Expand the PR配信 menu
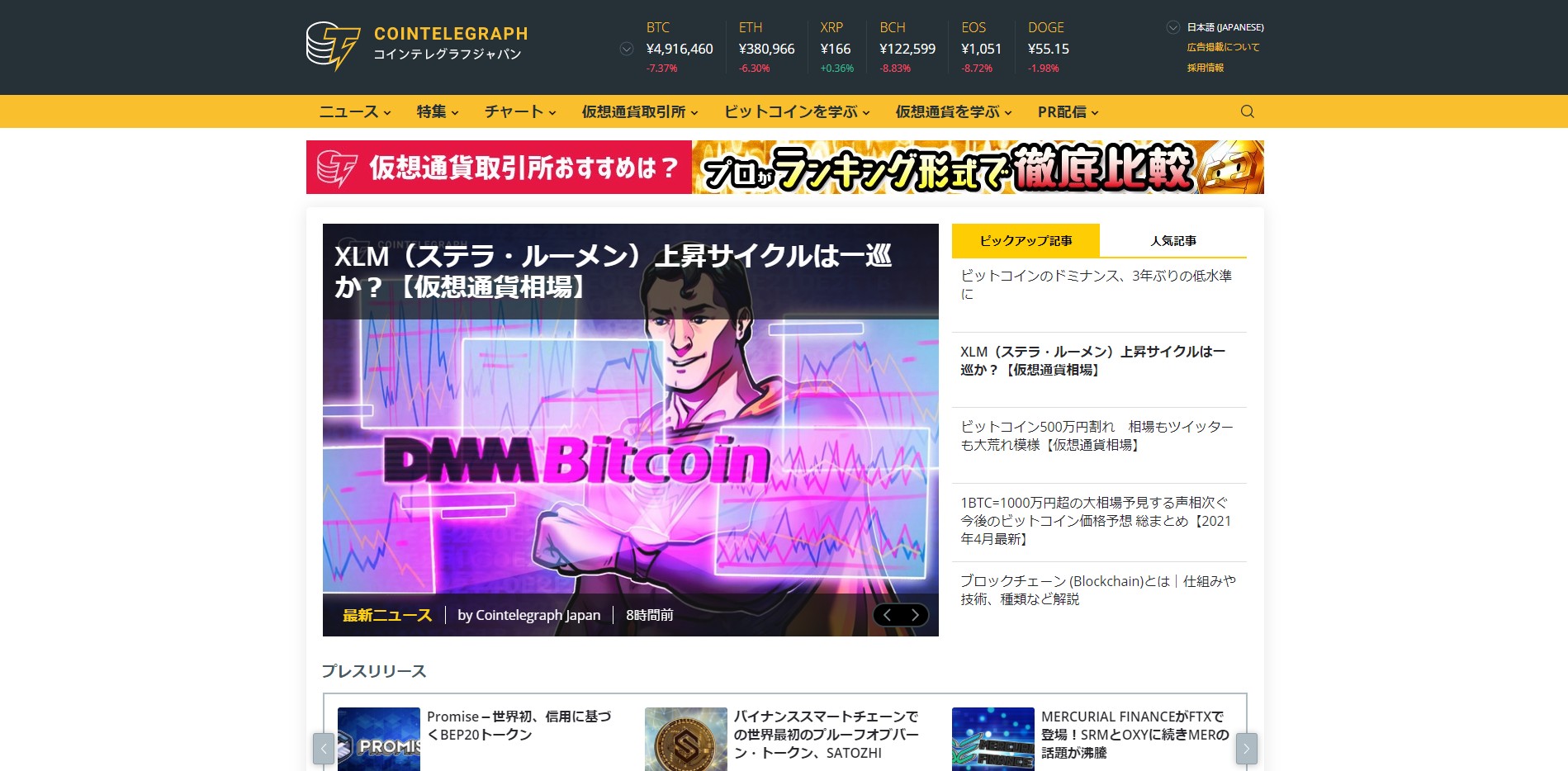The width and height of the screenshot is (1568, 771). pos(1068,111)
